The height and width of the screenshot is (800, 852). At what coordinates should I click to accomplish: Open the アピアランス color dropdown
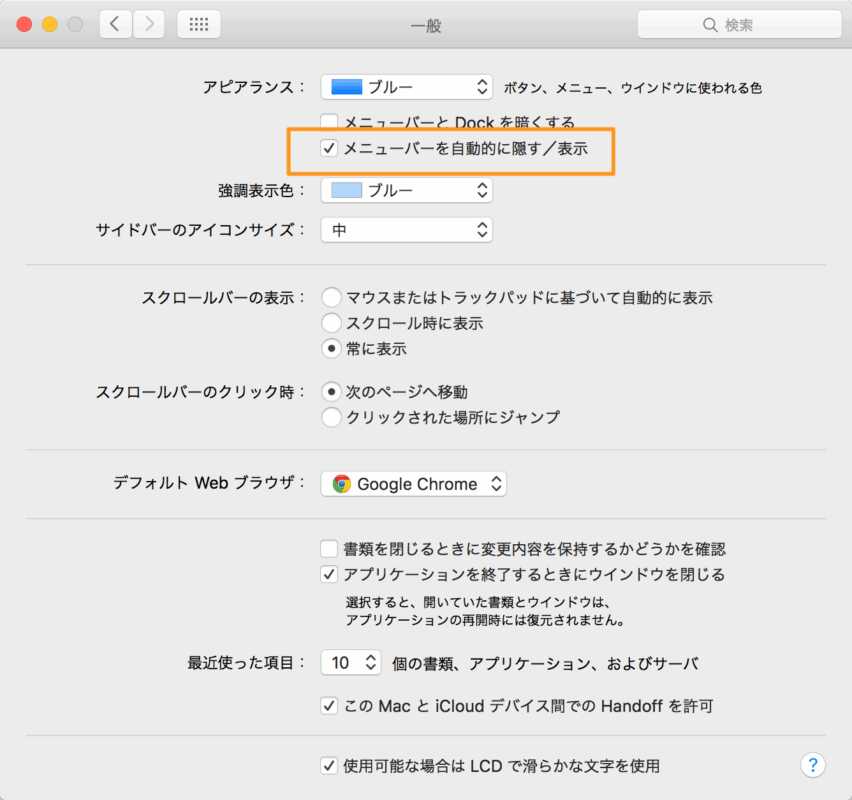click(x=407, y=88)
